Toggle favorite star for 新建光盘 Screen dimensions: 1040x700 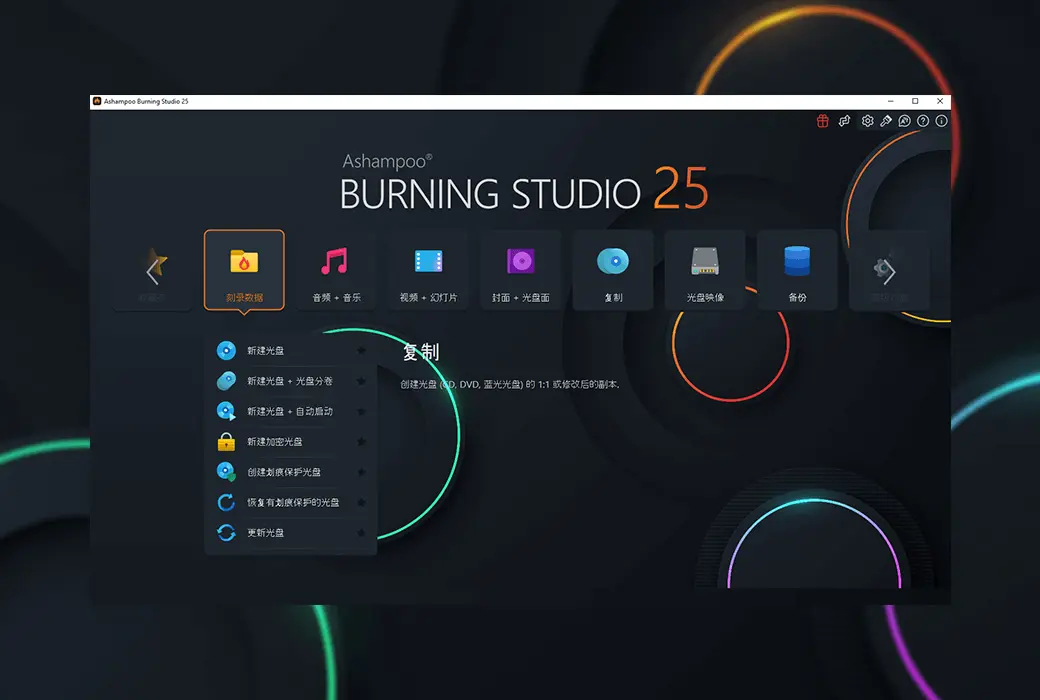click(361, 350)
